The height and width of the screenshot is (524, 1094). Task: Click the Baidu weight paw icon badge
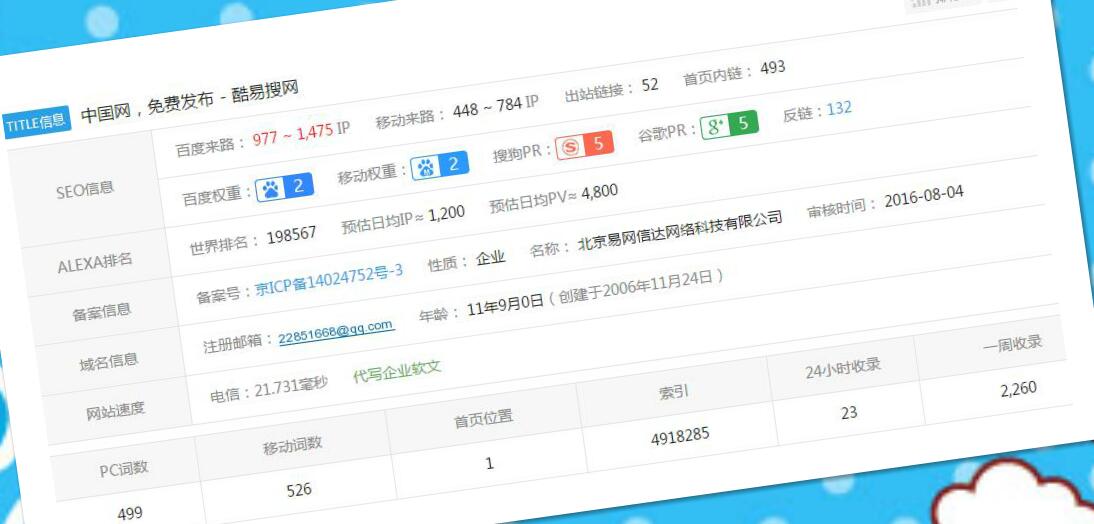(285, 186)
